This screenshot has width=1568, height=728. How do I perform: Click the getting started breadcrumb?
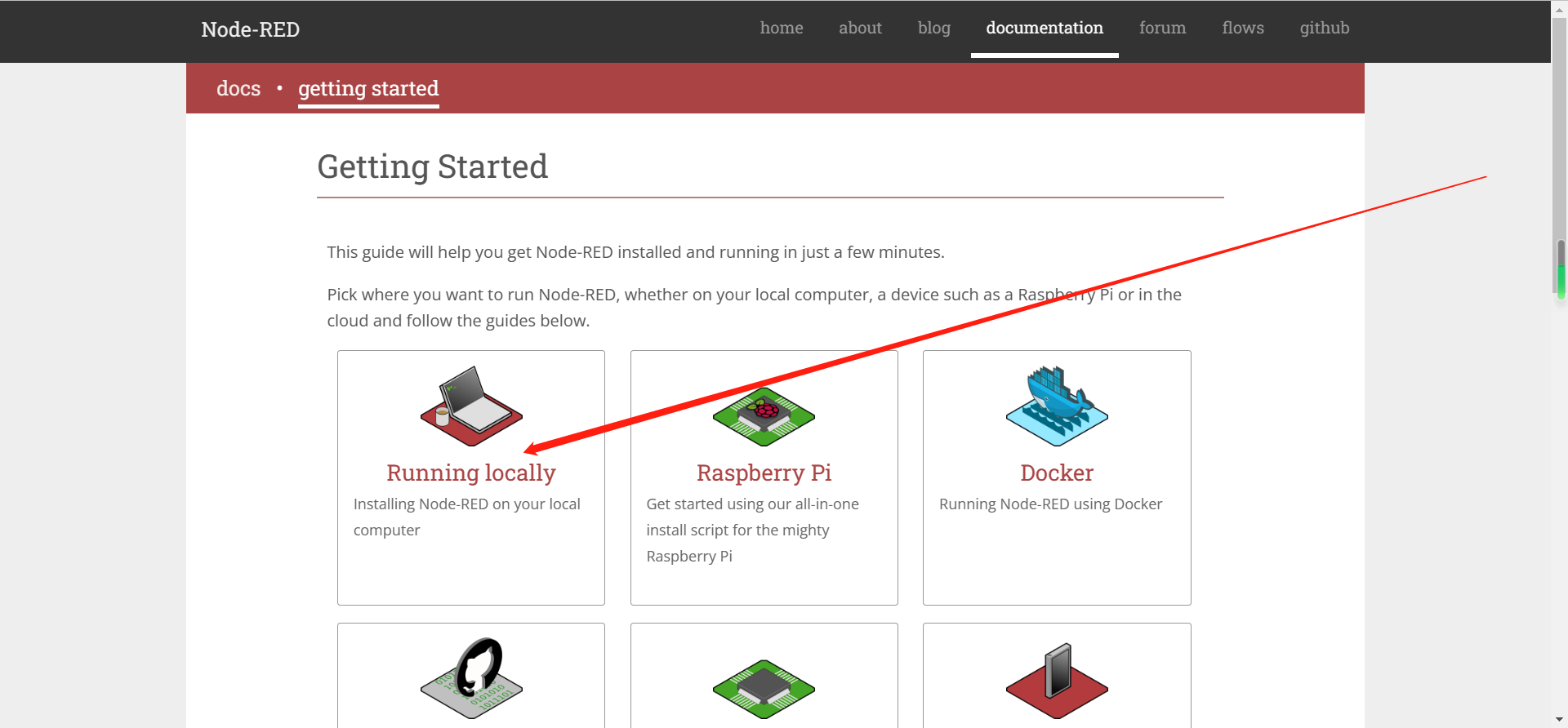[x=368, y=89]
